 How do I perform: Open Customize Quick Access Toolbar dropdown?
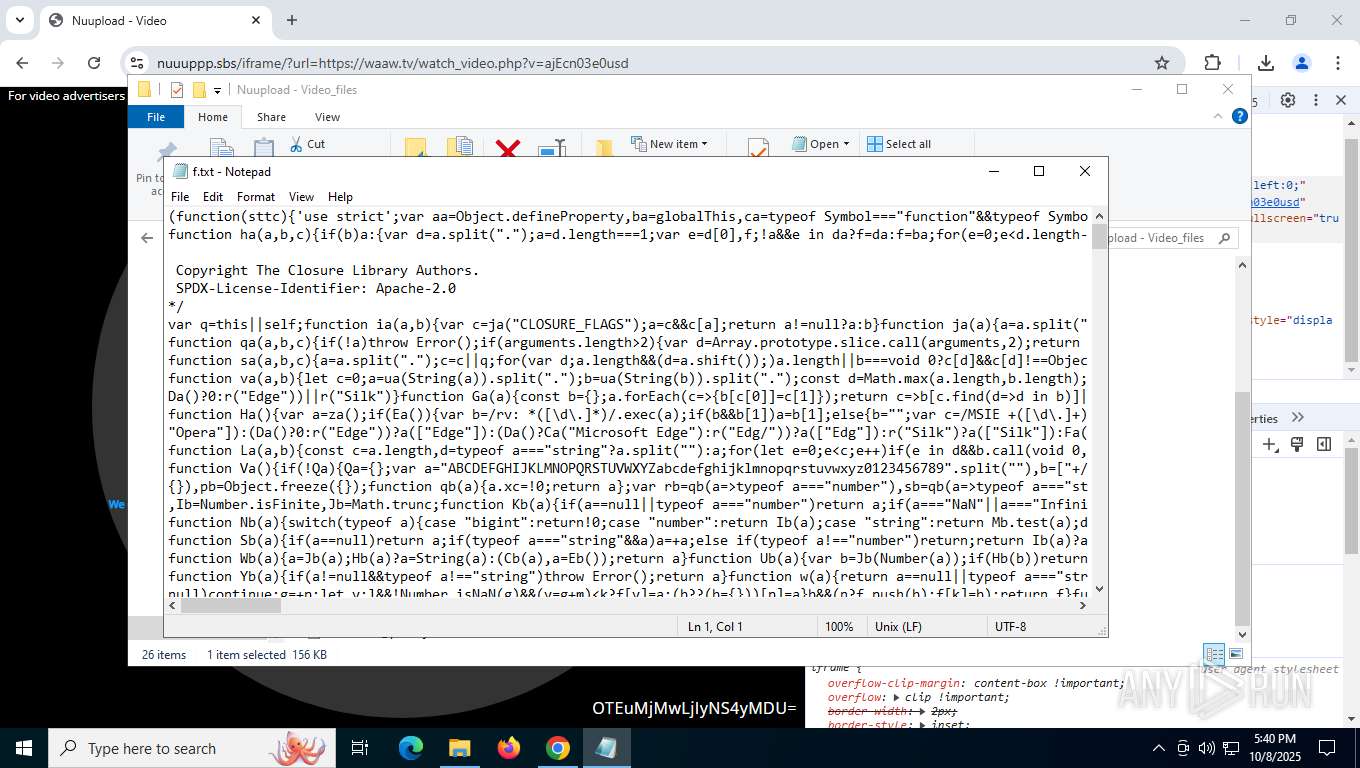point(217,90)
